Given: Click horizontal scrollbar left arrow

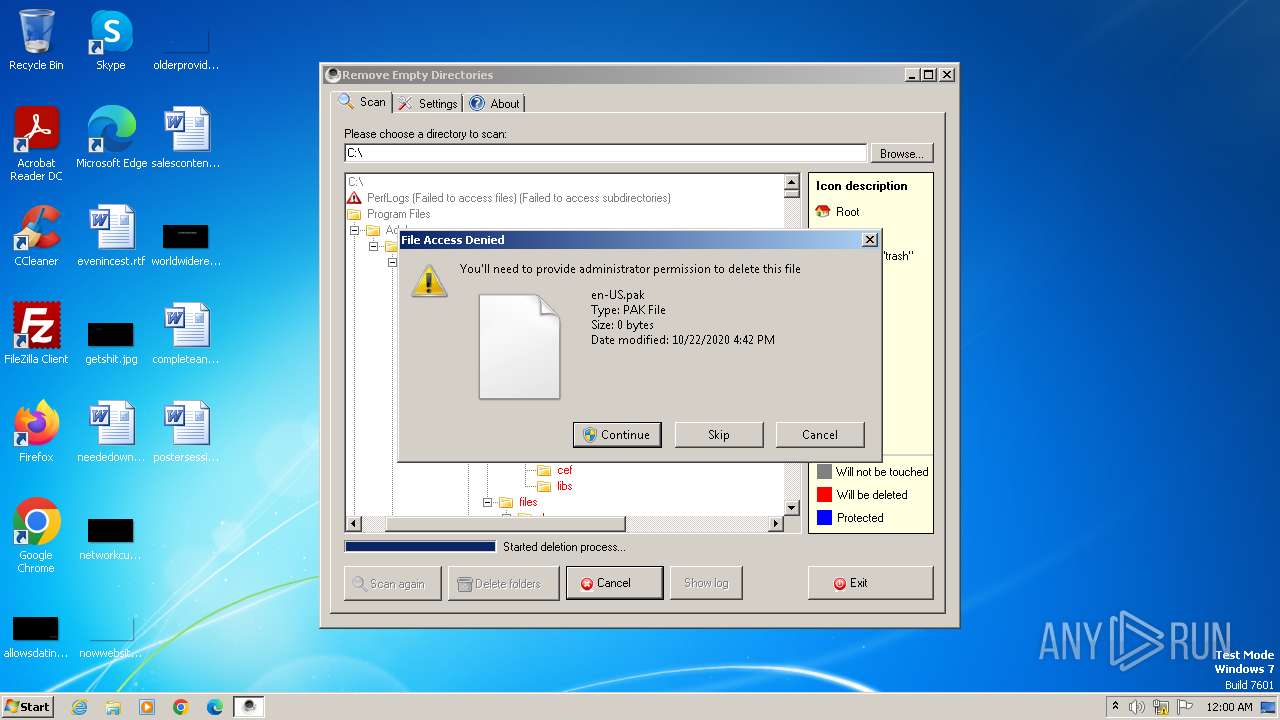Looking at the screenshot, I should 353,524.
